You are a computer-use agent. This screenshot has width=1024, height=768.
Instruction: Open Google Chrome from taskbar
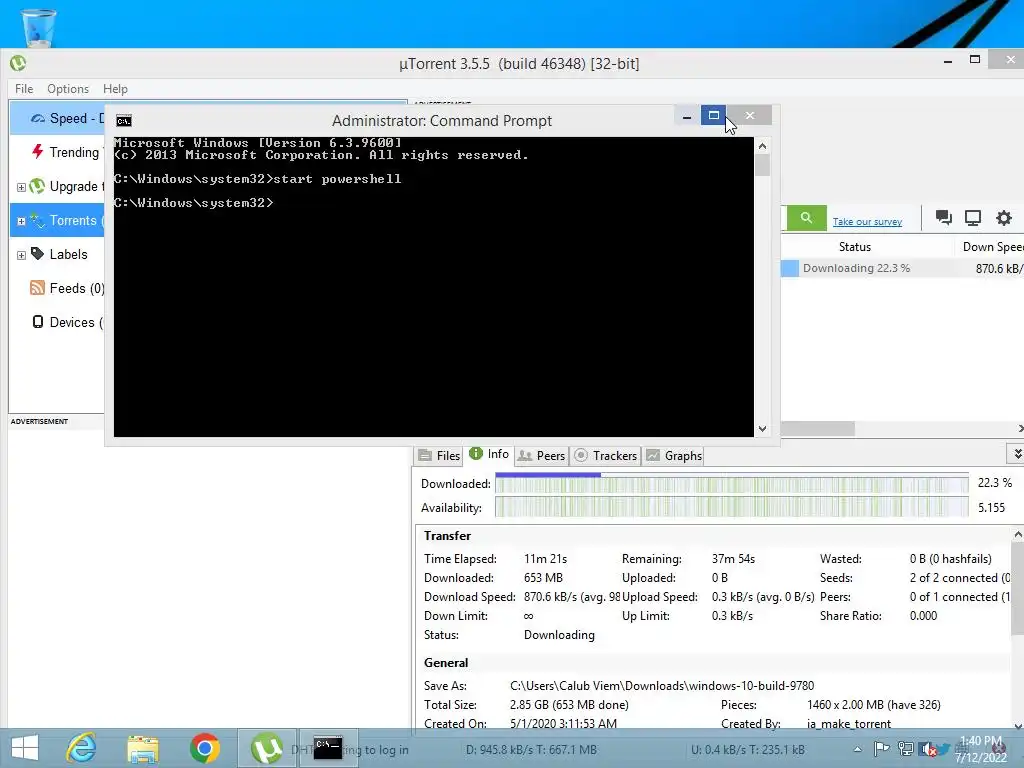pyautogui.click(x=204, y=748)
